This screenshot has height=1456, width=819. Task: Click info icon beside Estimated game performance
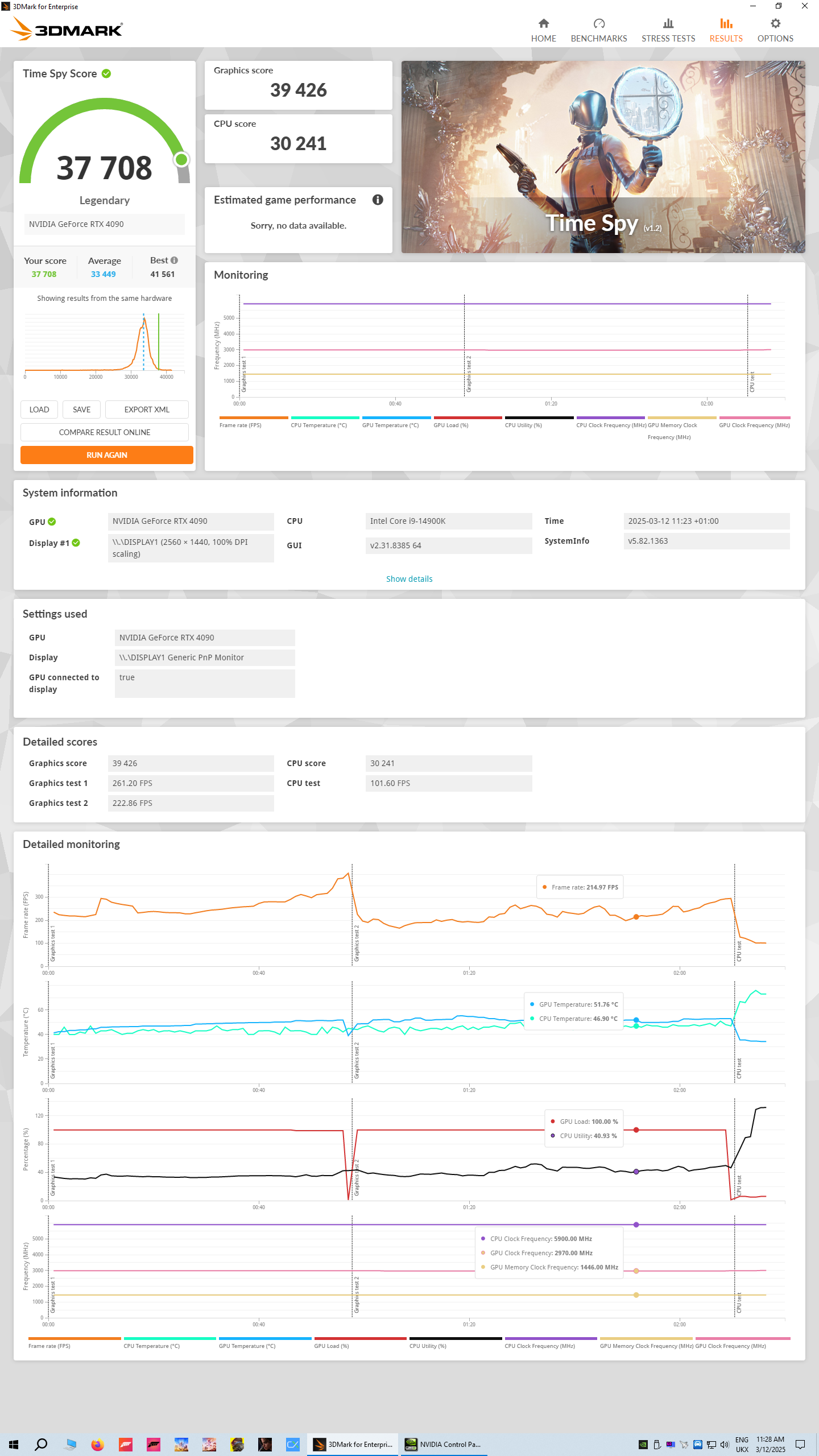pos(378,200)
